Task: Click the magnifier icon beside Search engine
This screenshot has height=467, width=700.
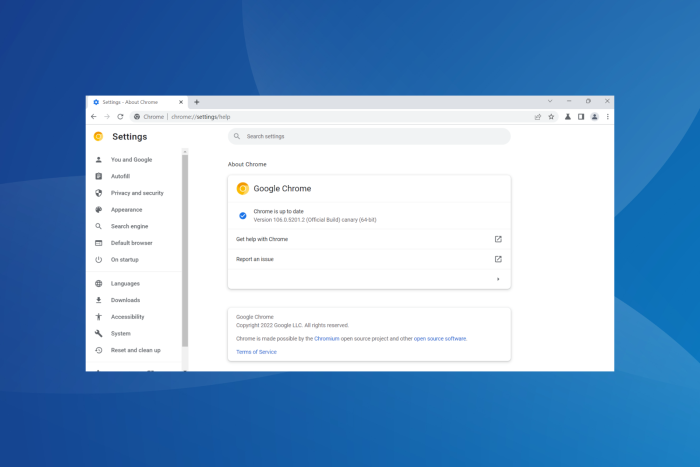Action: point(99,226)
